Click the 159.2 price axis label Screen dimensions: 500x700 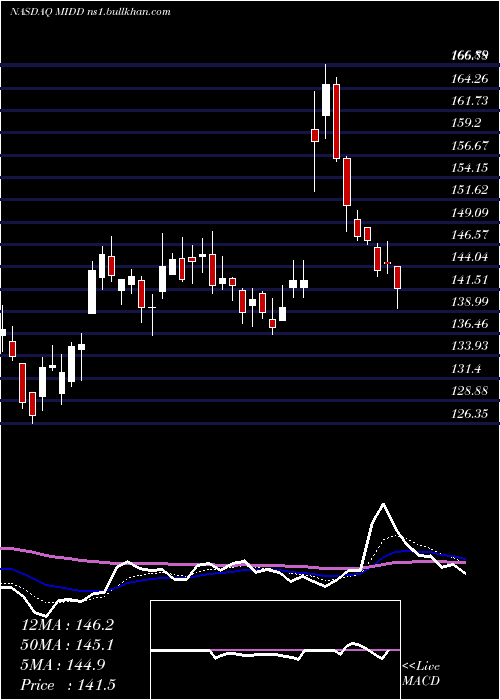pyautogui.click(x=466, y=123)
